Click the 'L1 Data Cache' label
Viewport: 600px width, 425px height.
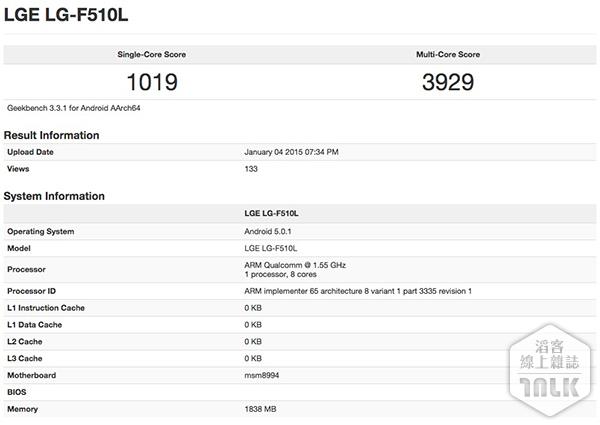(x=34, y=325)
